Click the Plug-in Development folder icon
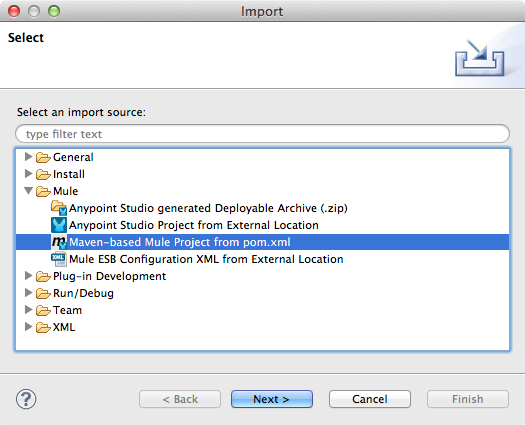The height and width of the screenshot is (425, 525). click(43, 276)
